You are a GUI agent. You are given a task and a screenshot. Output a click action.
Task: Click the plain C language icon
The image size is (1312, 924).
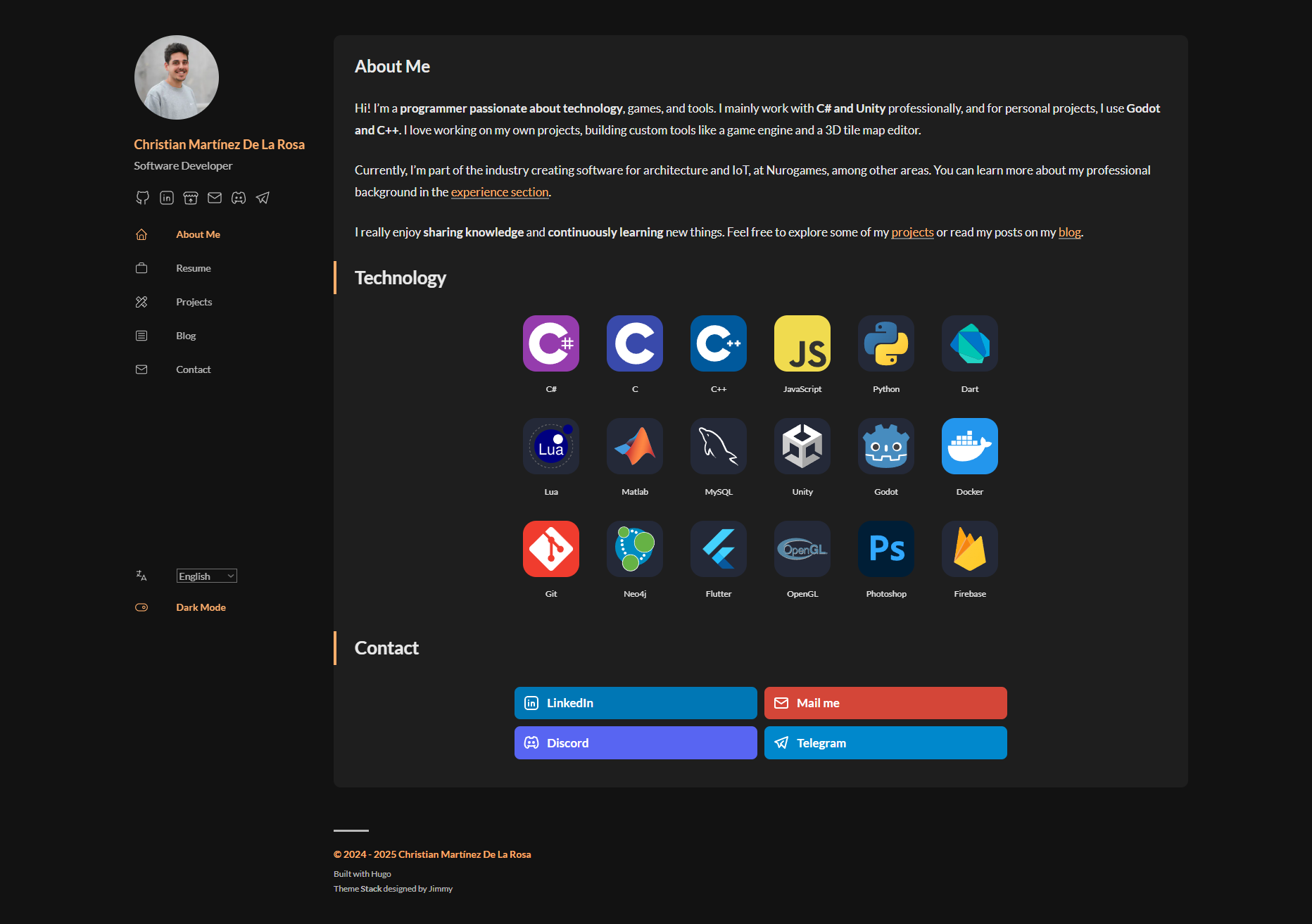[x=635, y=343]
